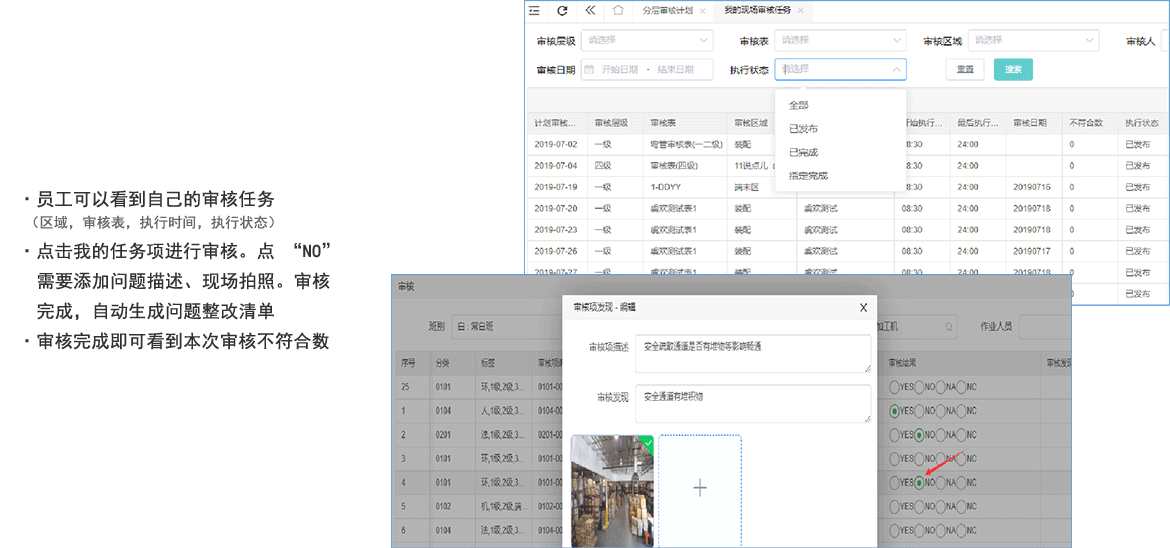Select YES radio in sequence 25 row
Image resolution: width=1170 pixels, height=548 pixels.
point(894,387)
